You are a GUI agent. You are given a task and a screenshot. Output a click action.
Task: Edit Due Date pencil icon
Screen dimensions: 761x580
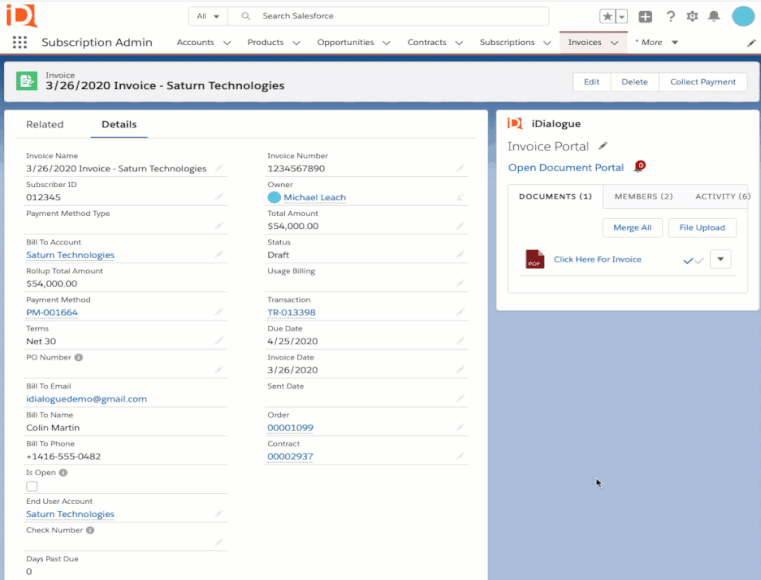click(x=460, y=341)
